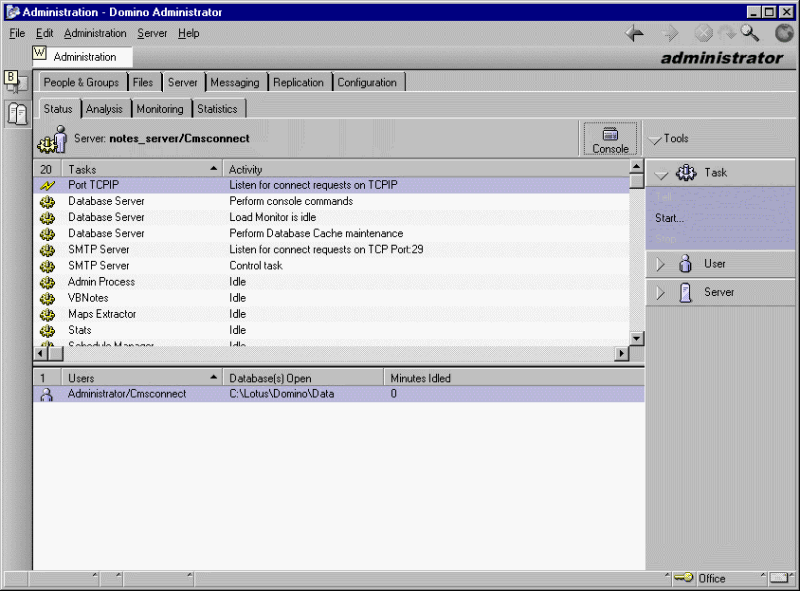Click the horizontal scroll-left arrow in the task list
This screenshot has height=591, width=800.
41,353
